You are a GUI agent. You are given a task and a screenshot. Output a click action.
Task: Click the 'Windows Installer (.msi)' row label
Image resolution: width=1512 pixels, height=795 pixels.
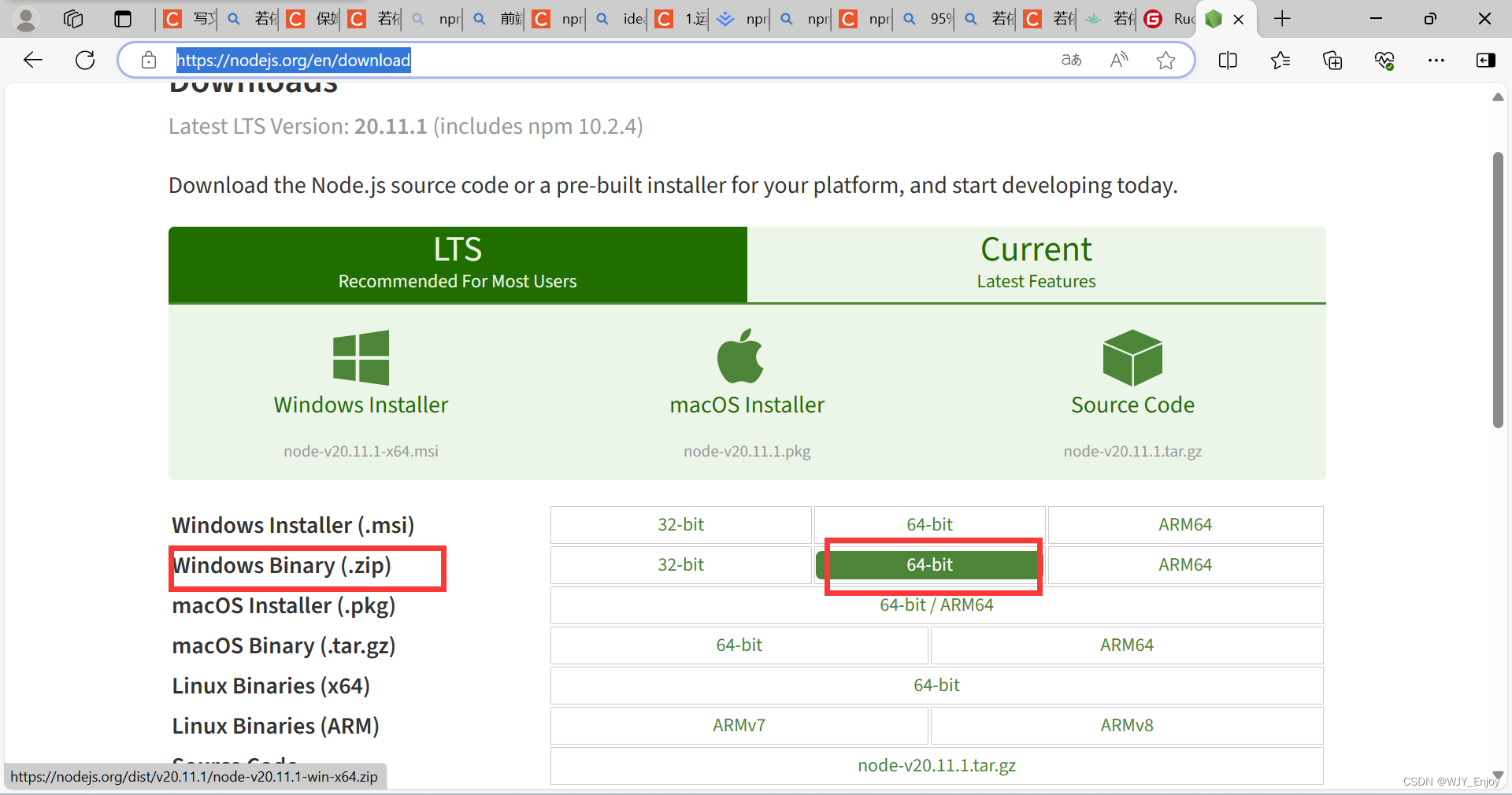pyautogui.click(x=293, y=525)
